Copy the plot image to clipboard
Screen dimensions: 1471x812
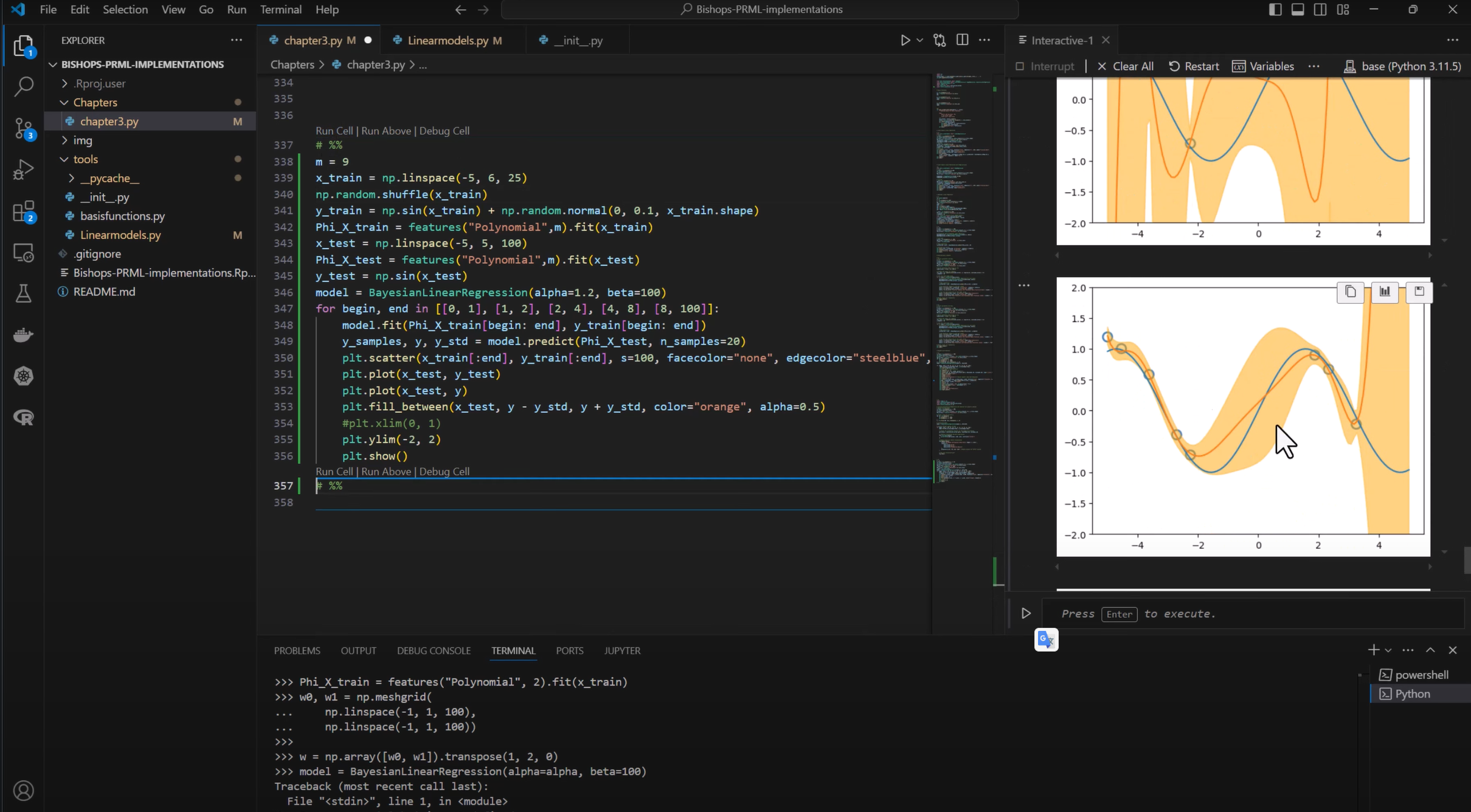pos(1350,292)
